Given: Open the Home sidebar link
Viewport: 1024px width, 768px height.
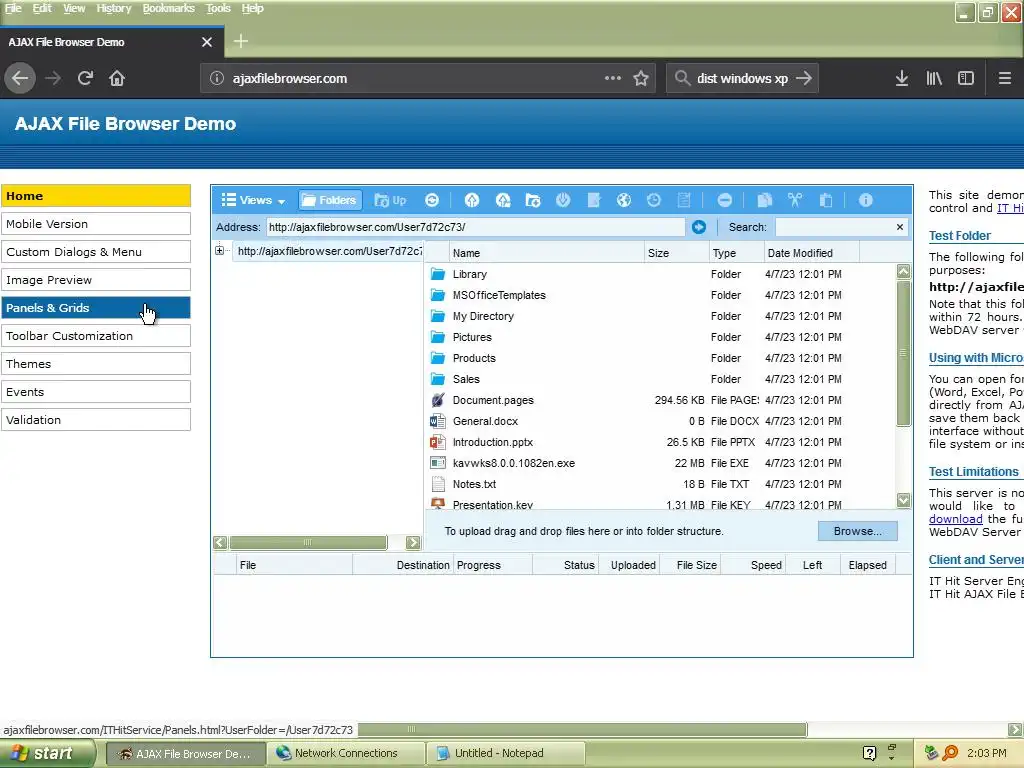Looking at the screenshot, I should 96,196.
